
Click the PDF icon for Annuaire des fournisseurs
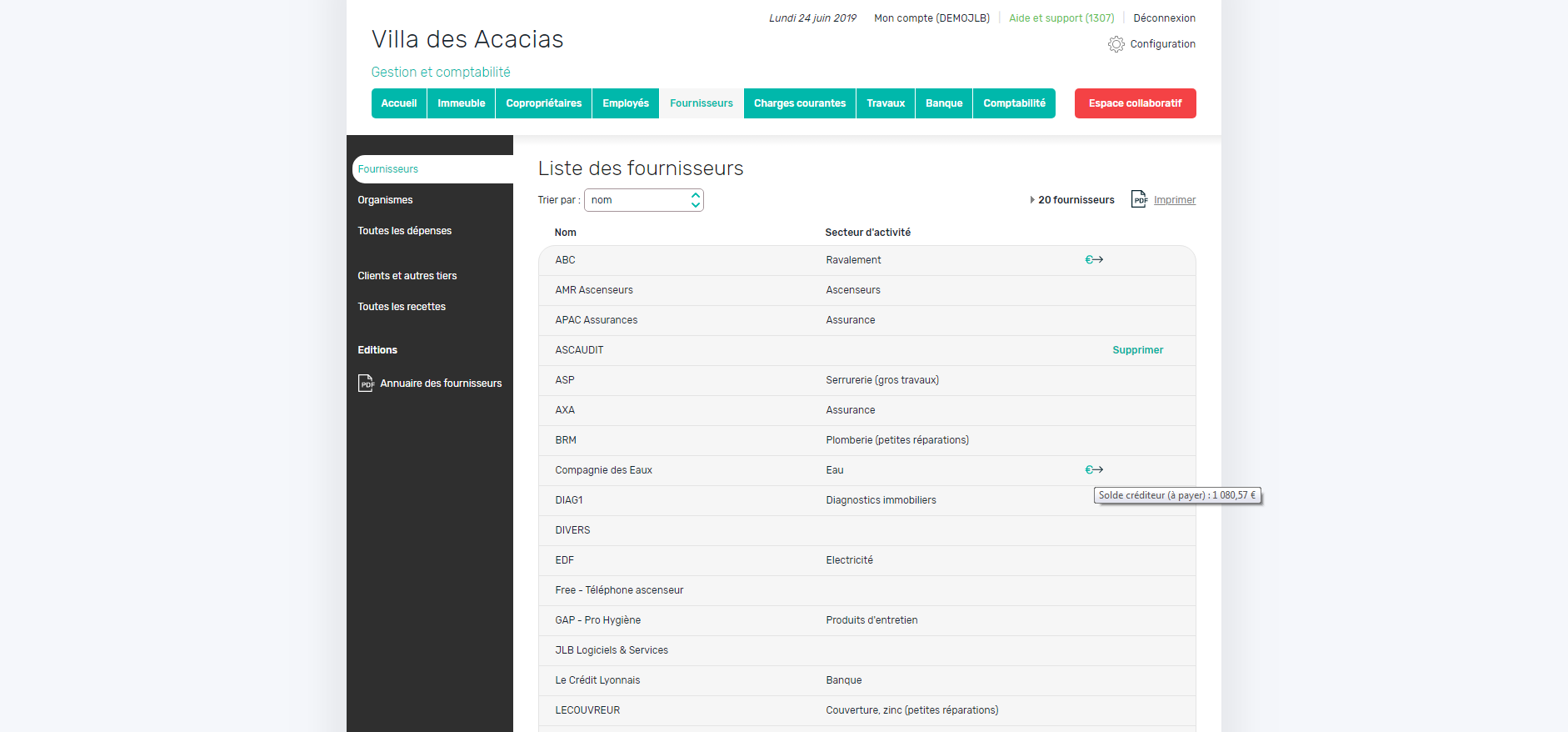[366, 383]
